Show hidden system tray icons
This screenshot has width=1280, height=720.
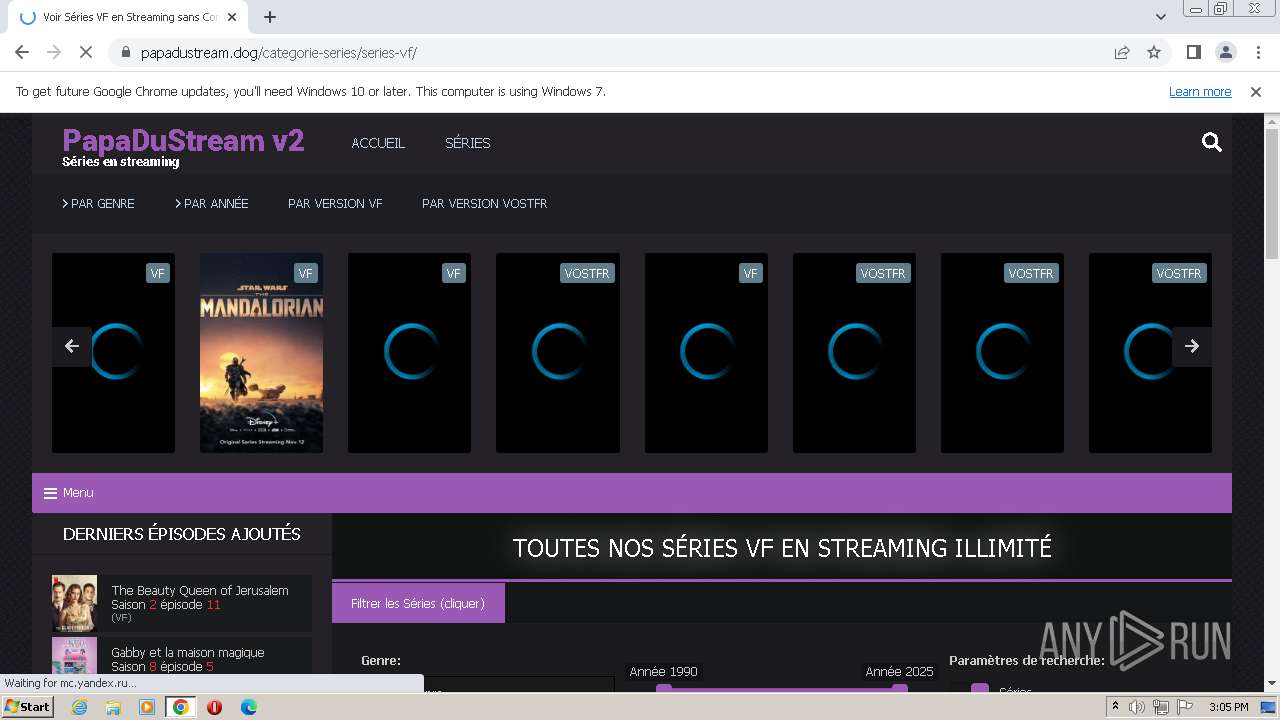point(1115,707)
